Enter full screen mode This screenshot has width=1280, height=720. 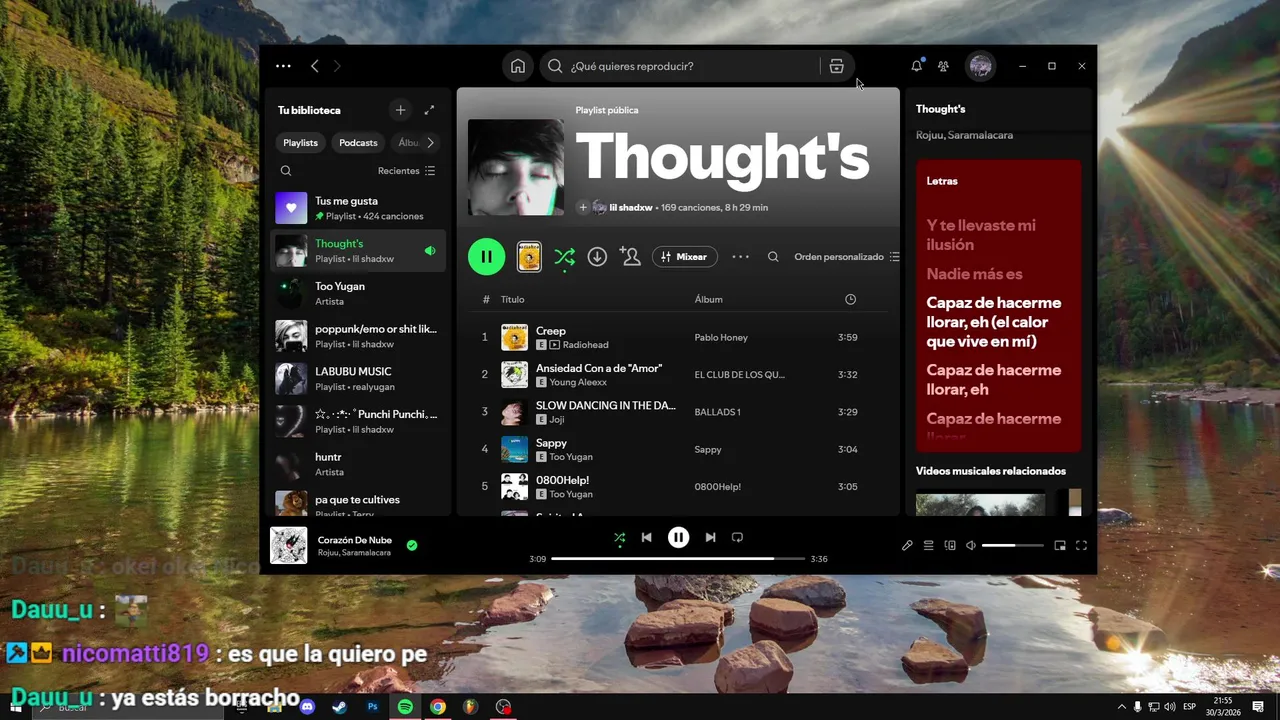click(1081, 546)
